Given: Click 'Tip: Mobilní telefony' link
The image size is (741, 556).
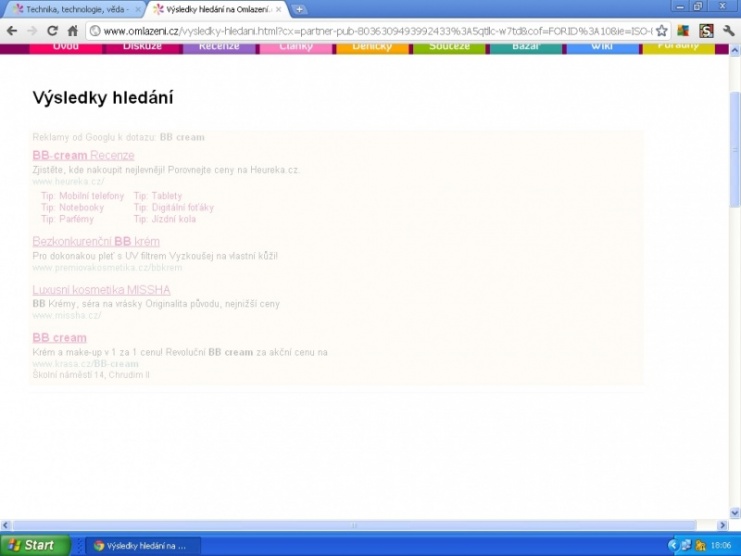Looking at the screenshot, I should [x=82, y=196].
